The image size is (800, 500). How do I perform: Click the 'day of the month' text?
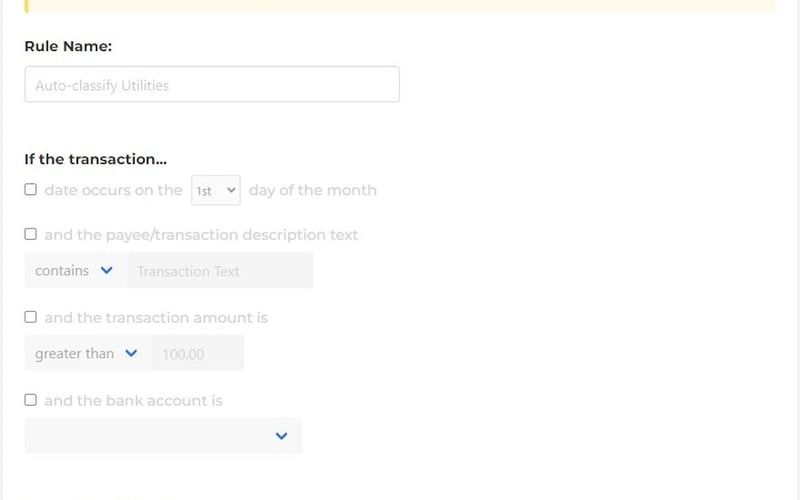(x=312, y=190)
